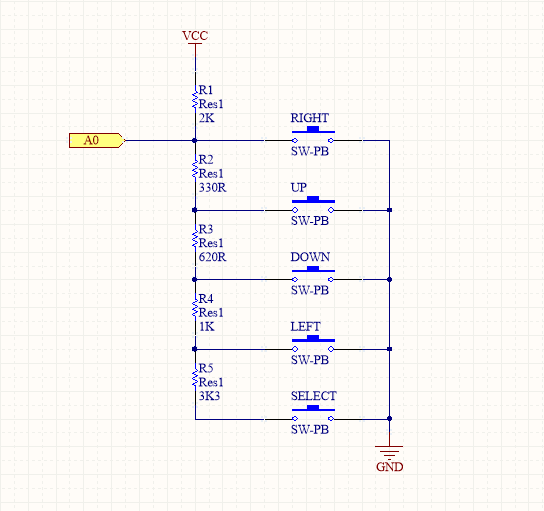Select the 620R value text
This screenshot has height=511, width=544.
coord(212,257)
